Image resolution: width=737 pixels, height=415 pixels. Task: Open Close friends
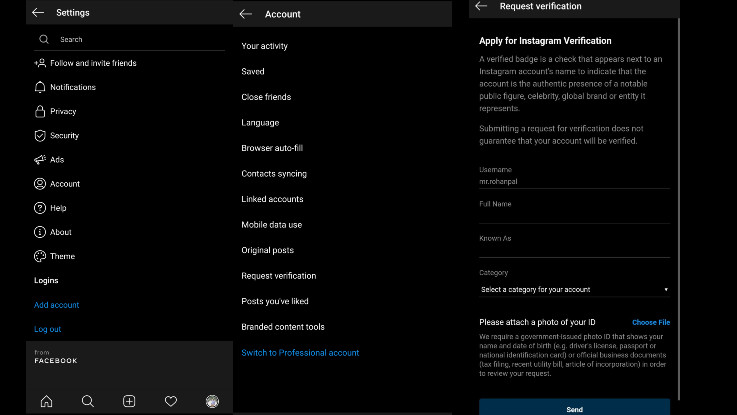tap(266, 97)
